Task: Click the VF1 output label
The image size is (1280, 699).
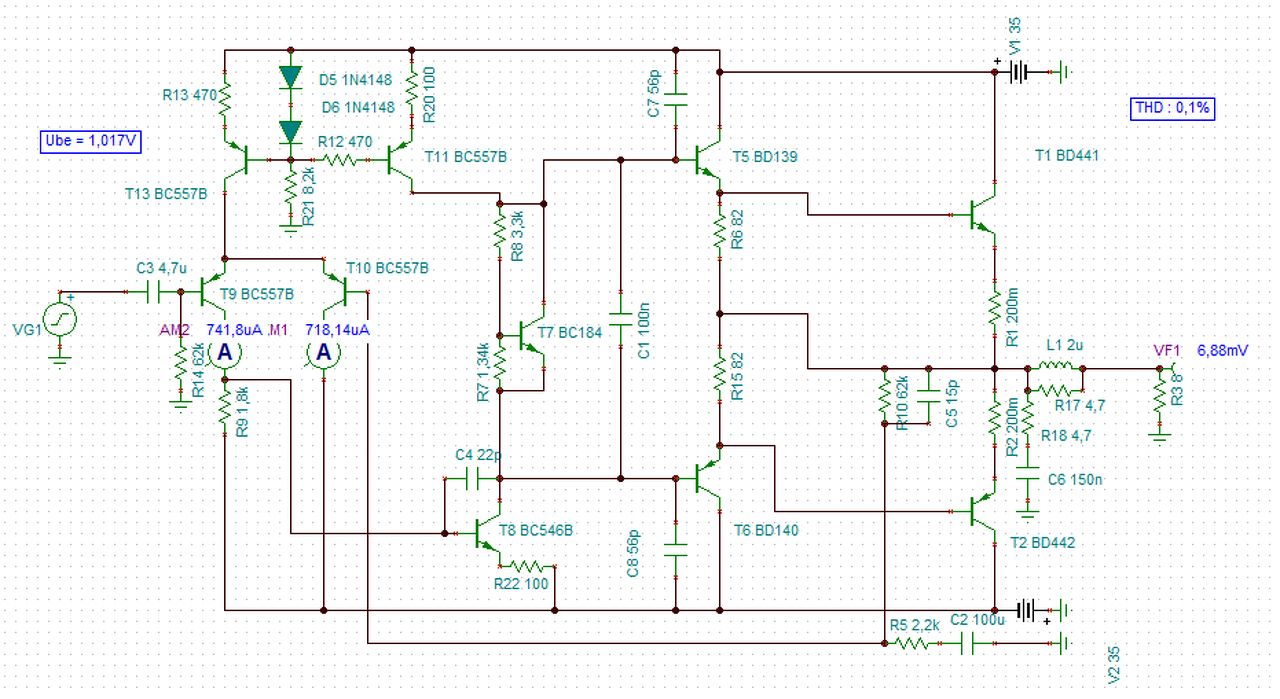Action: click(x=1168, y=349)
